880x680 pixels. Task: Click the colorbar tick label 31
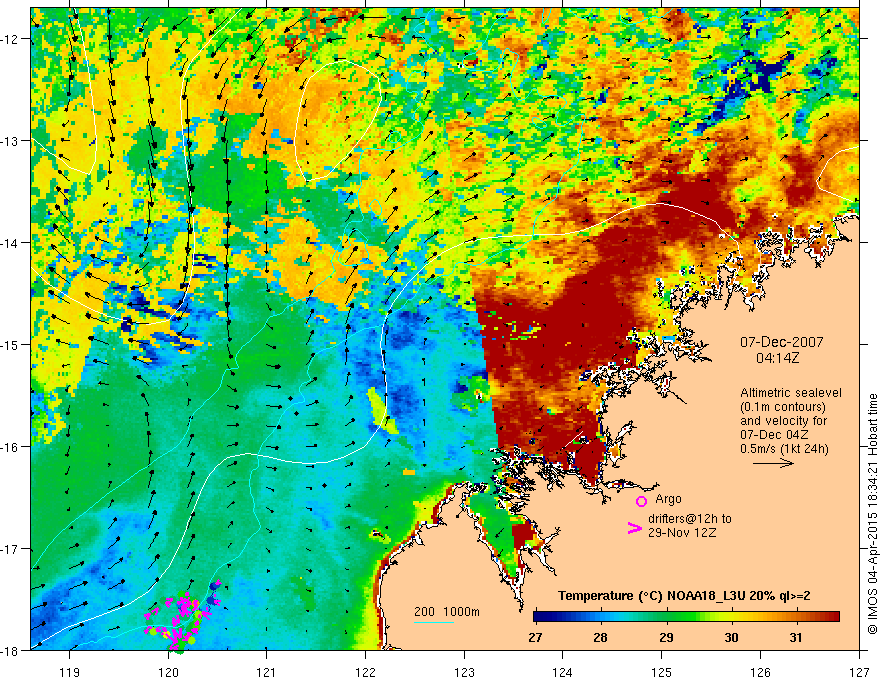(796, 637)
